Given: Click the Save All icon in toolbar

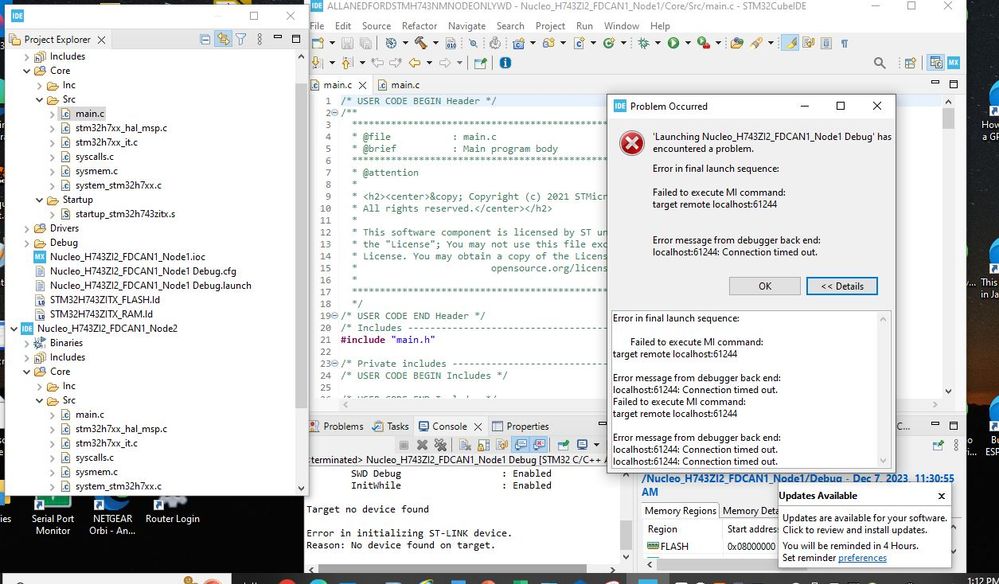Looking at the screenshot, I should (x=366, y=43).
